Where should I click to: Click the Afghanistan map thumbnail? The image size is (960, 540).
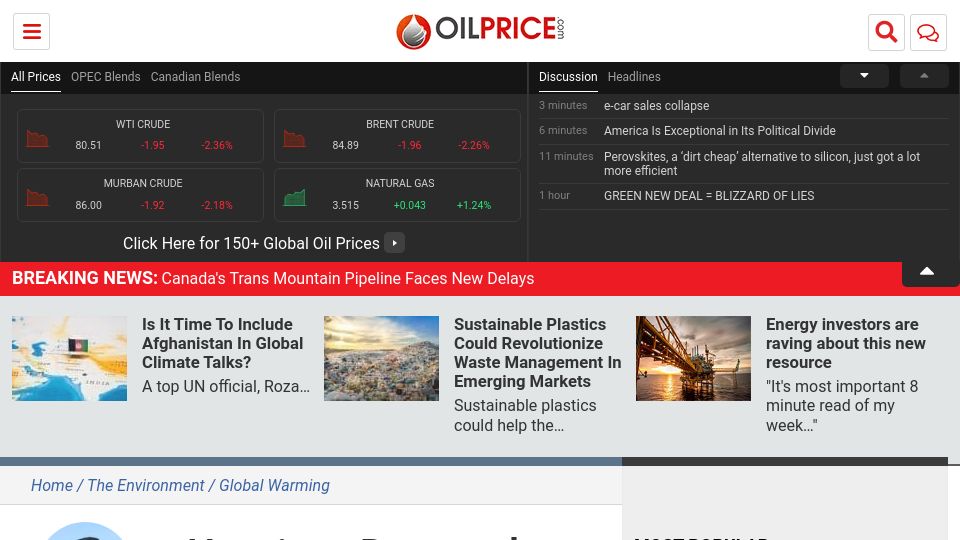pyautogui.click(x=69, y=358)
